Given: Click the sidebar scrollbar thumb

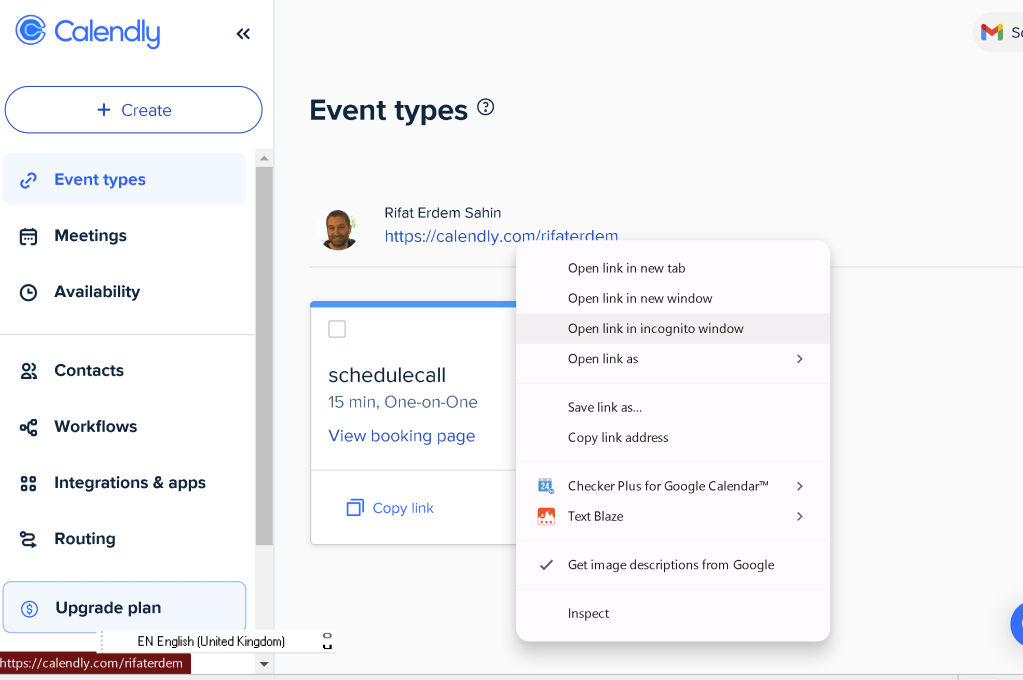Looking at the screenshot, I should (x=264, y=356).
